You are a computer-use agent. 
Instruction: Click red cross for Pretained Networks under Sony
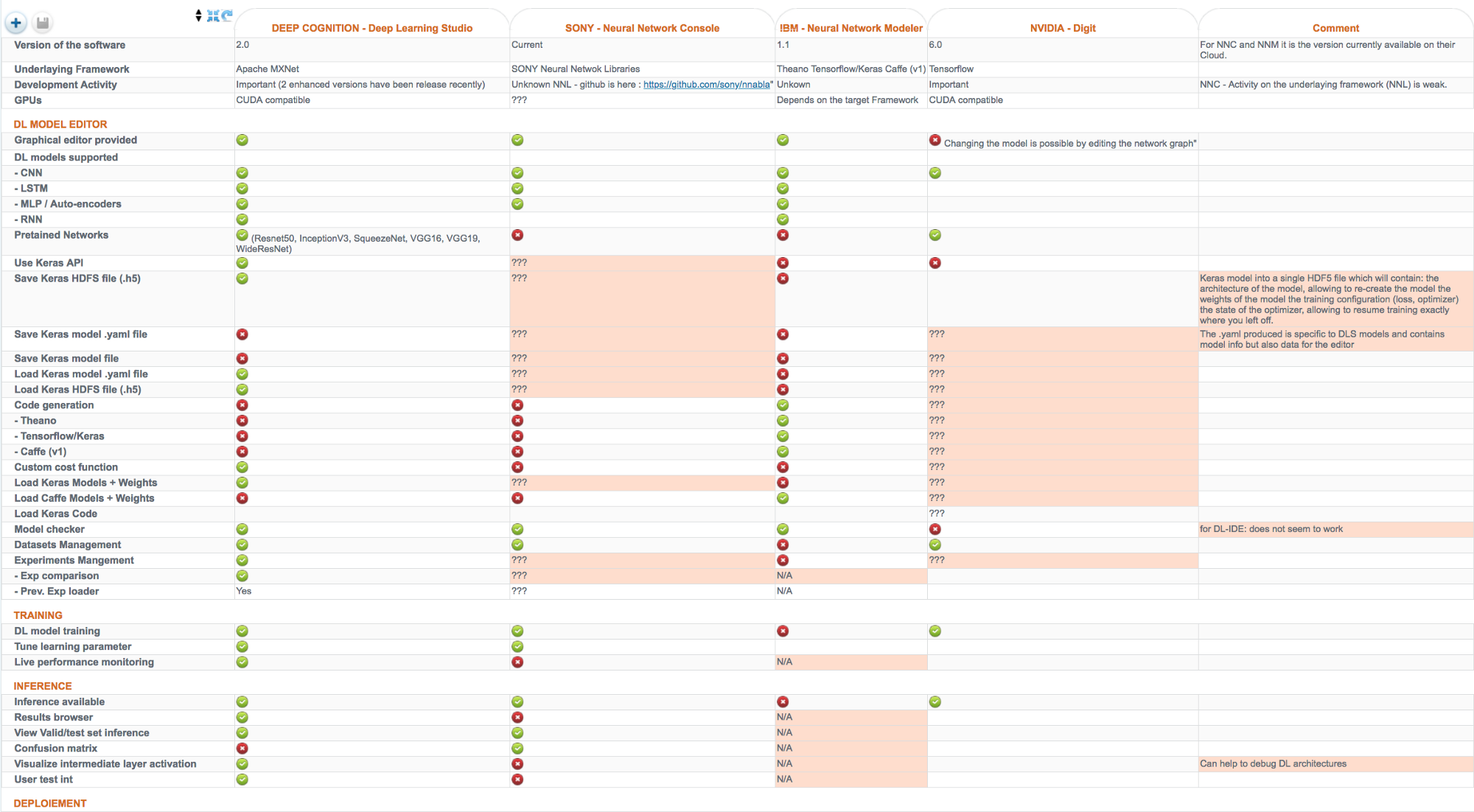point(517,235)
